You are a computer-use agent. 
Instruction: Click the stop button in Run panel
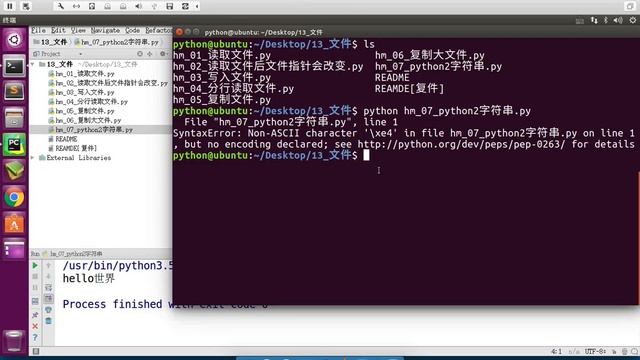(35, 277)
